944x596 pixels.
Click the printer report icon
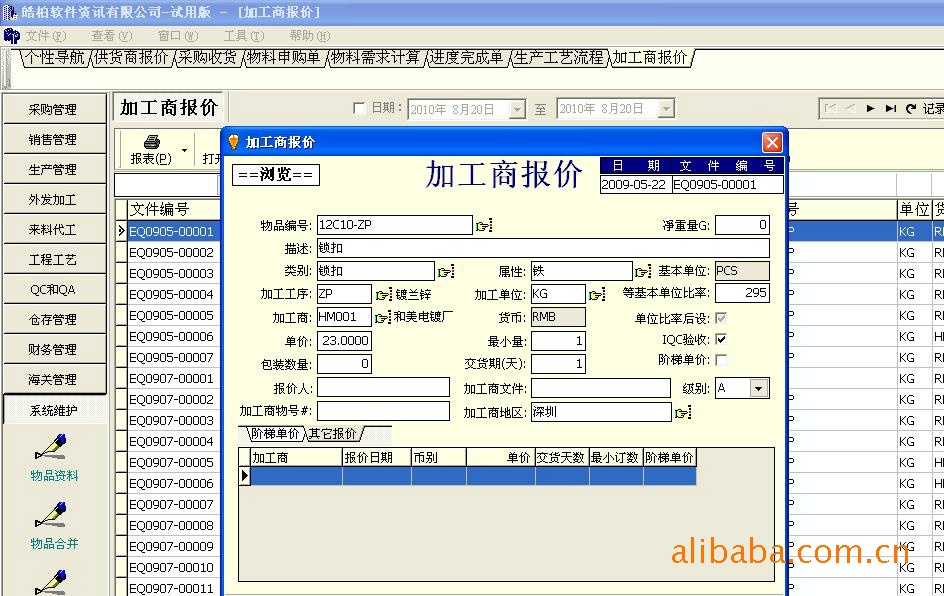point(152,143)
